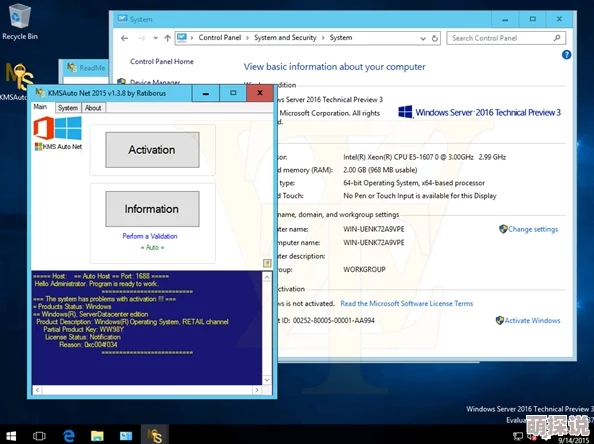Screen dimensions: 594x444
Task: Launch Microsoft Edge from the taskbar
Action: (x=69, y=436)
